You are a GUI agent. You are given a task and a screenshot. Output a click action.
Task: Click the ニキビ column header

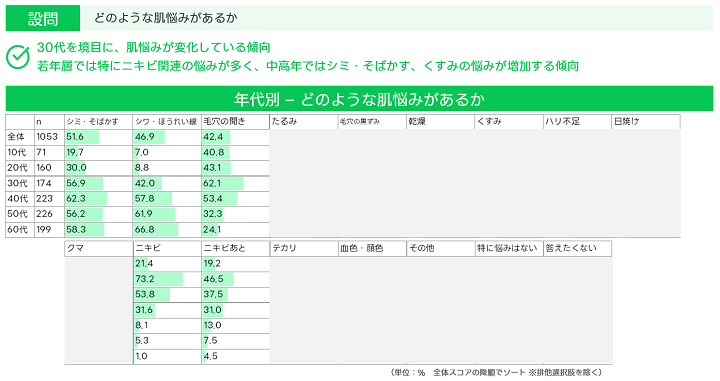click(167, 248)
